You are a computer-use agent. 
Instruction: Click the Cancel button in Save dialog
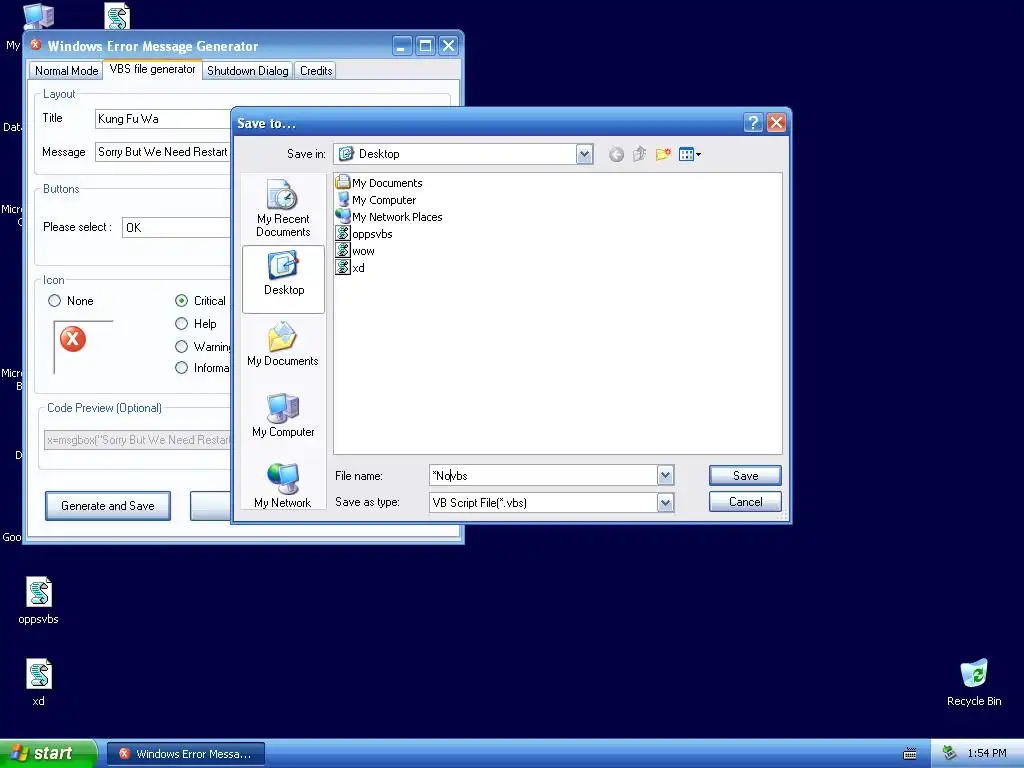pyautogui.click(x=745, y=502)
